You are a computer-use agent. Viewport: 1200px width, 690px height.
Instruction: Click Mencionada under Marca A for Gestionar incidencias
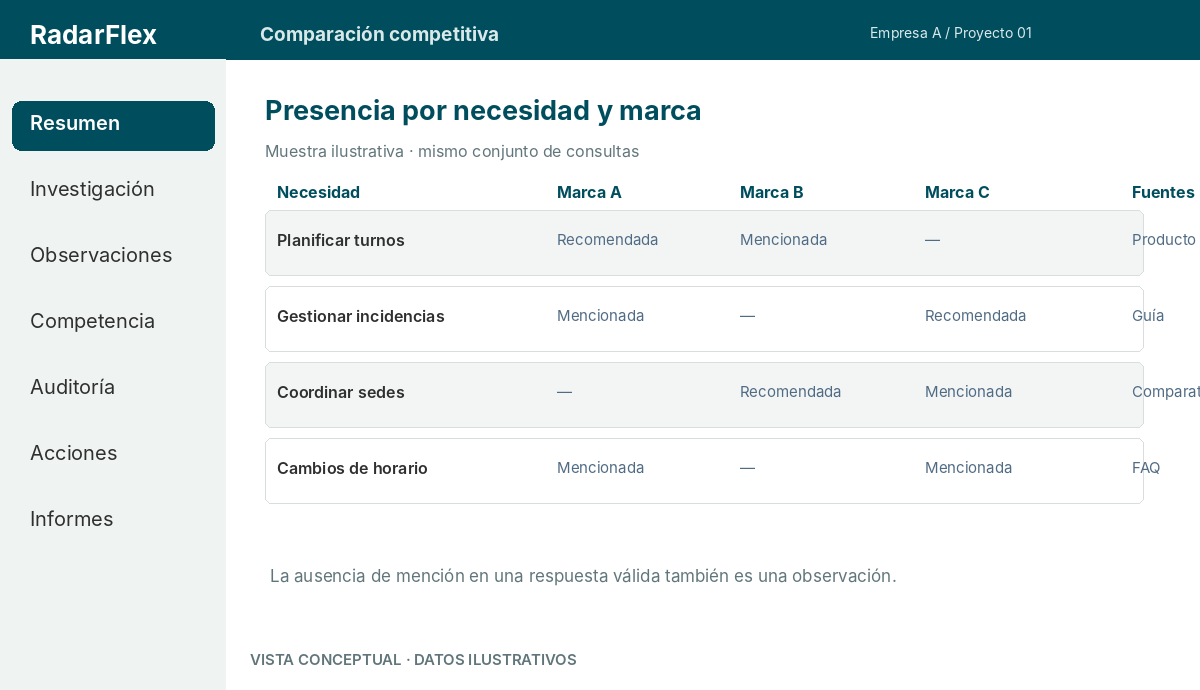(600, 316)
